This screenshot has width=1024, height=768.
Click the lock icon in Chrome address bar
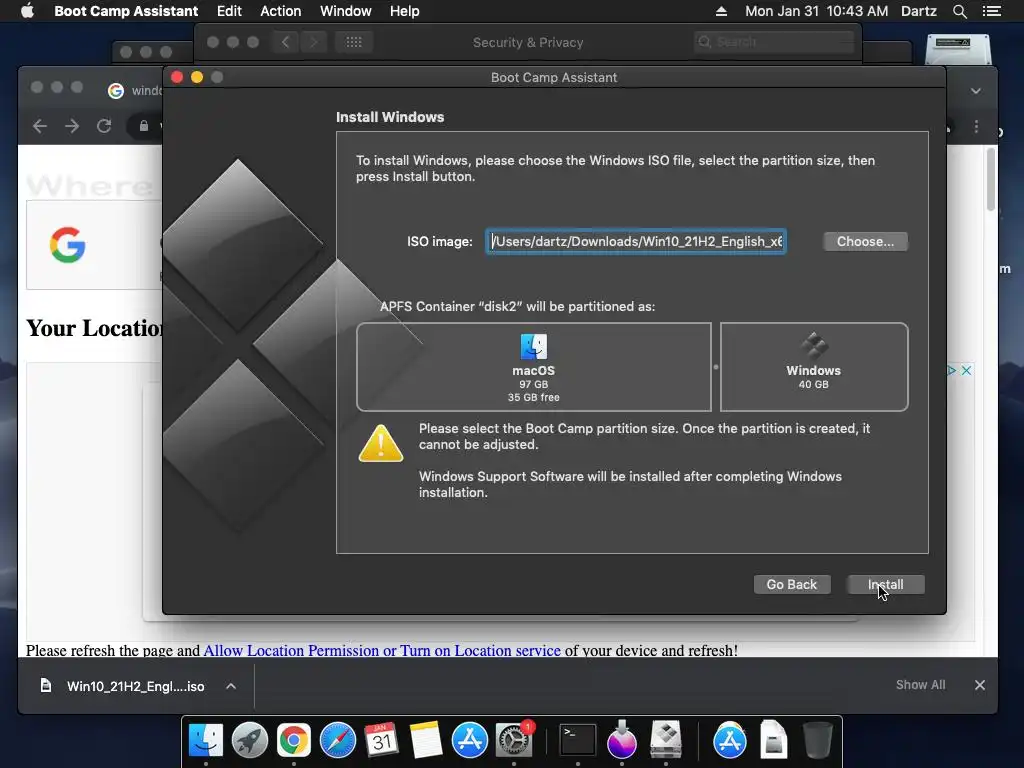(x=144, y=126)
